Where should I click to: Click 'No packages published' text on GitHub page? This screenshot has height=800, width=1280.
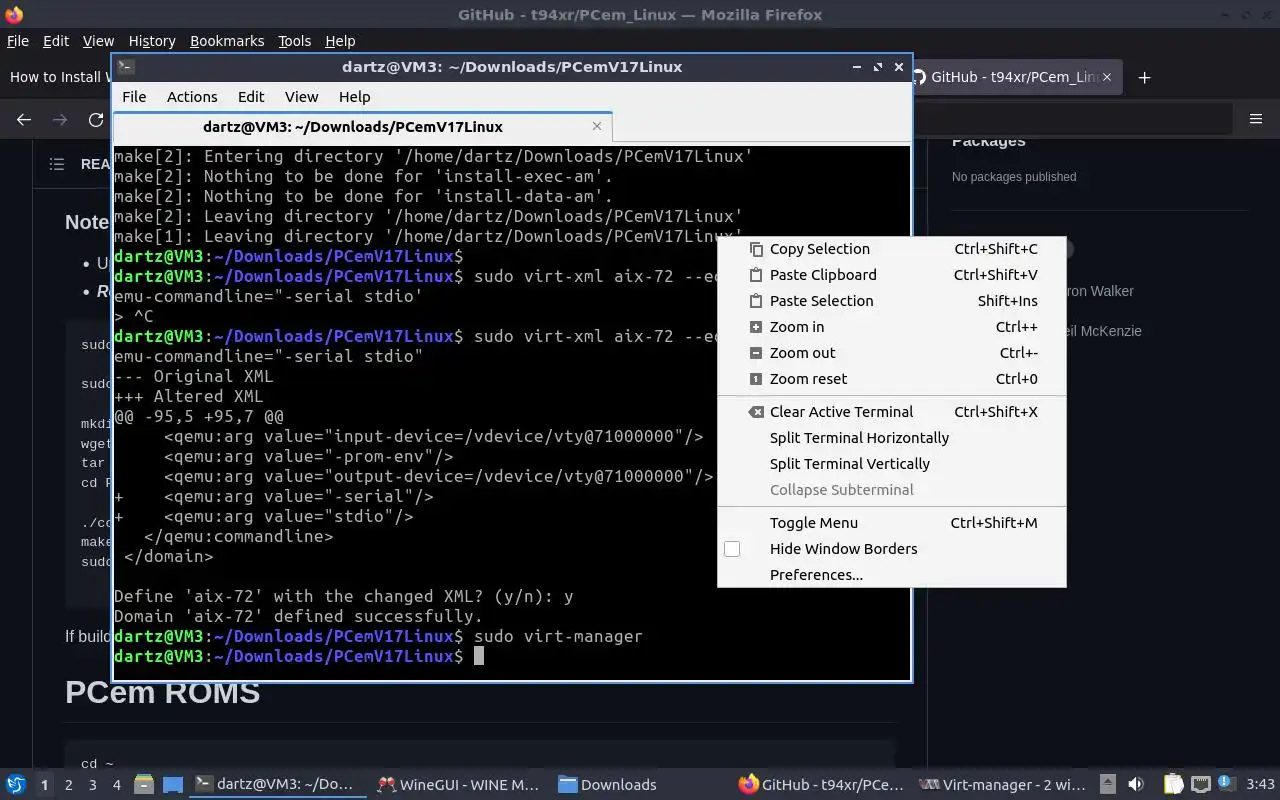coord(1014,177)
